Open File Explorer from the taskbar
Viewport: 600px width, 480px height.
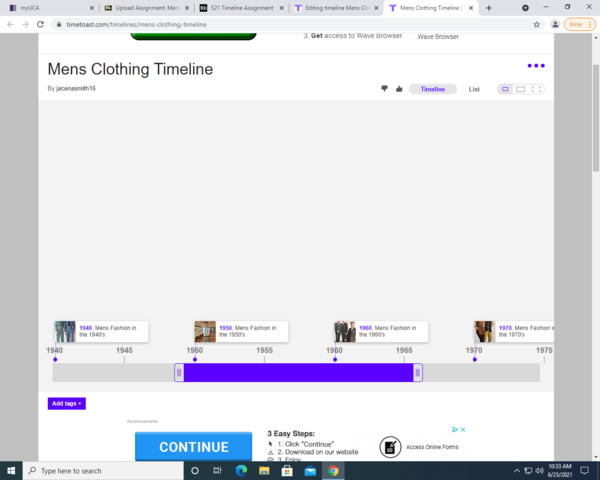click(x=264, y=470)
